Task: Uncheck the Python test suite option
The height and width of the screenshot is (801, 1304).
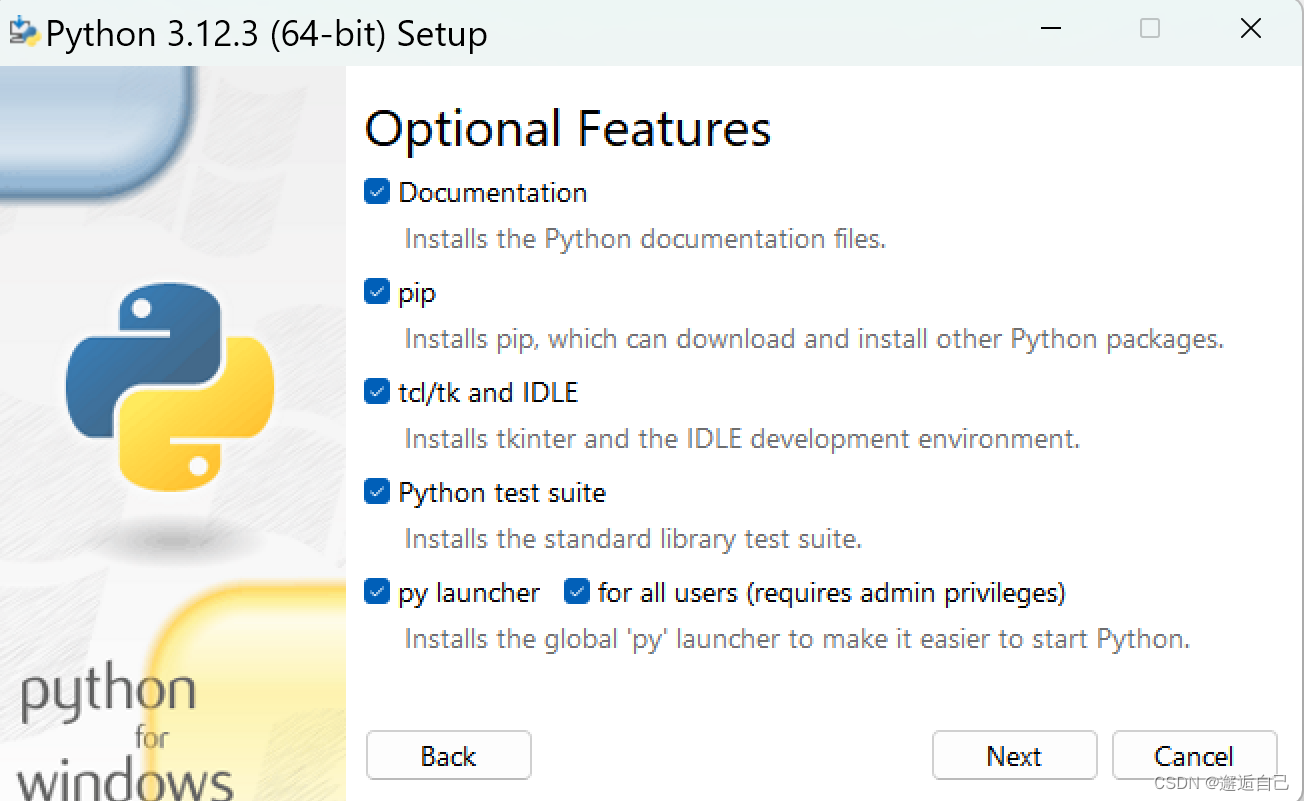Action: pos(377,492)
